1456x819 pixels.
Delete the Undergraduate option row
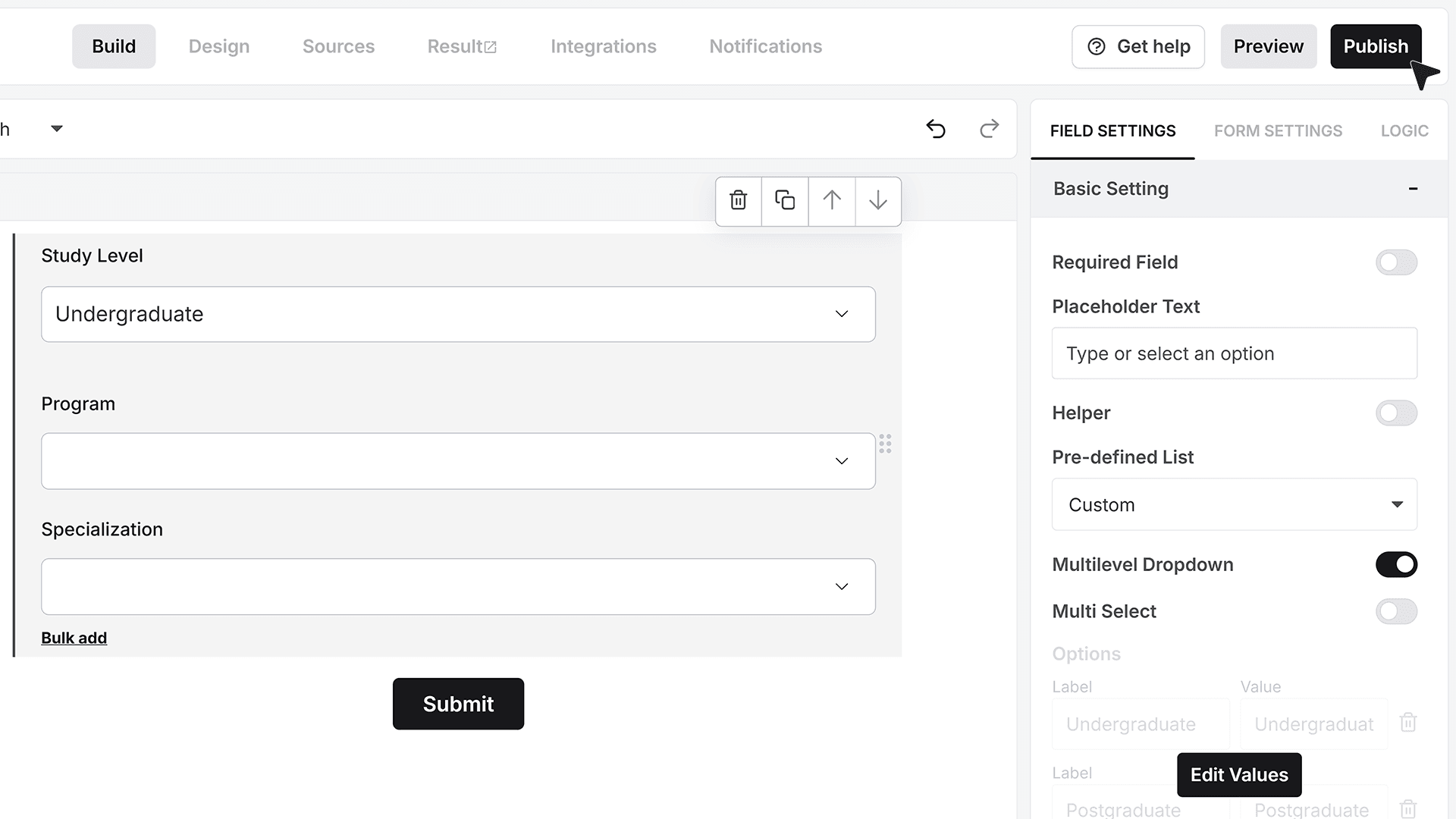click(x=1408, y=723)
